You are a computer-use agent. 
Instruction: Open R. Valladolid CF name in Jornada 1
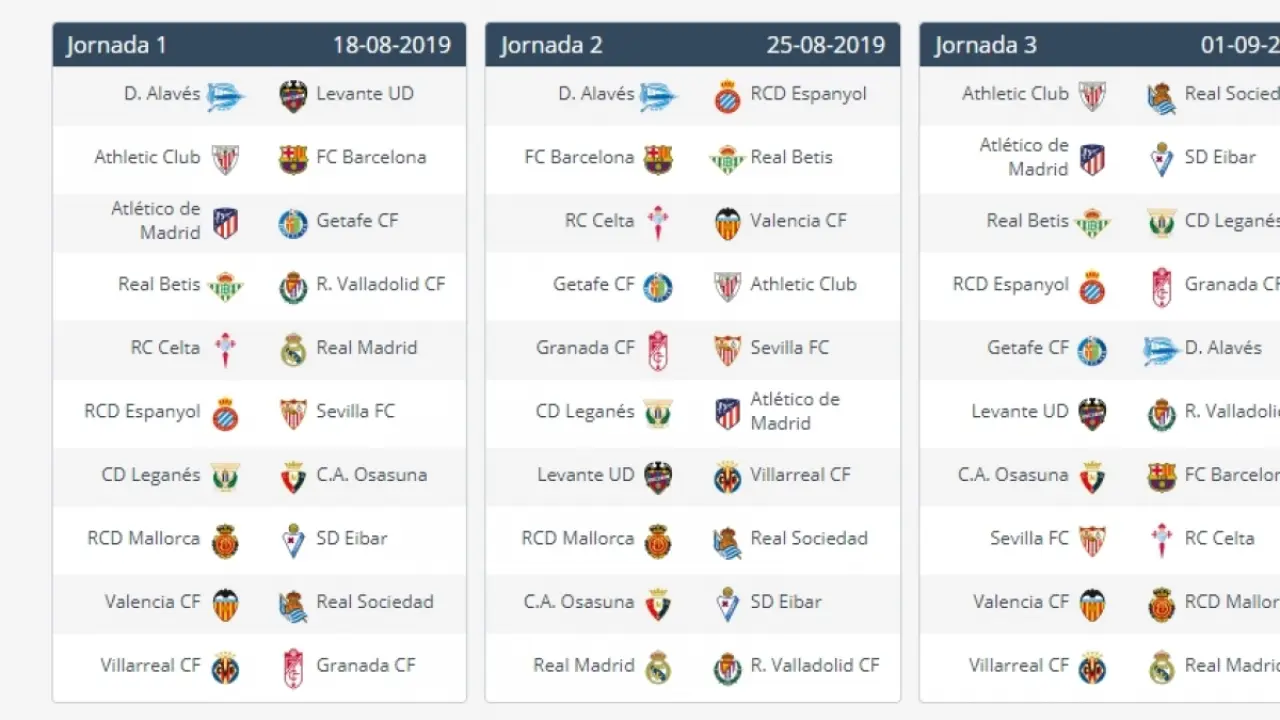tap(380, 284)
